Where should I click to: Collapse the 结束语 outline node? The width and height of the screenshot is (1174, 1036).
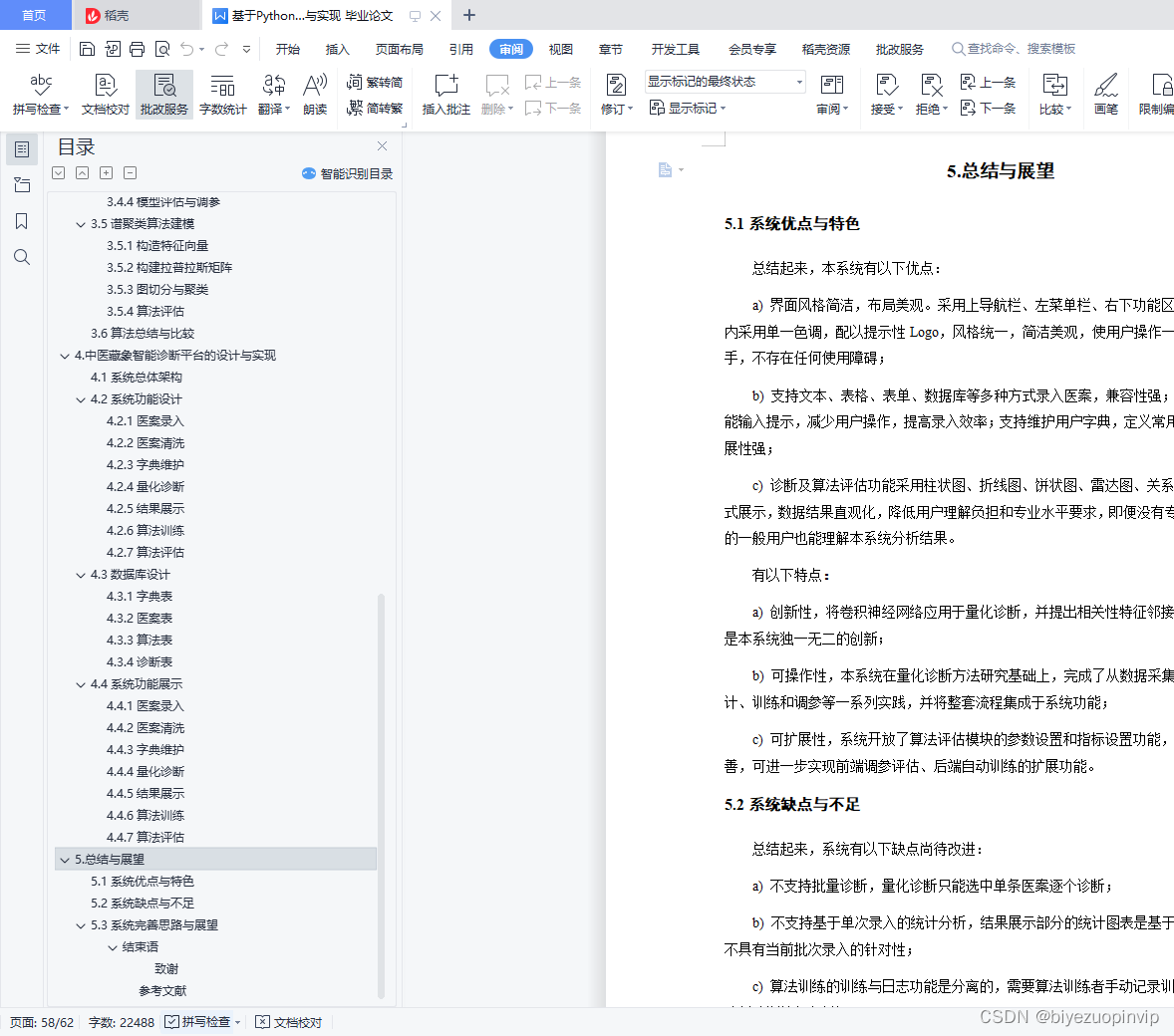click(x=113, y=947)
